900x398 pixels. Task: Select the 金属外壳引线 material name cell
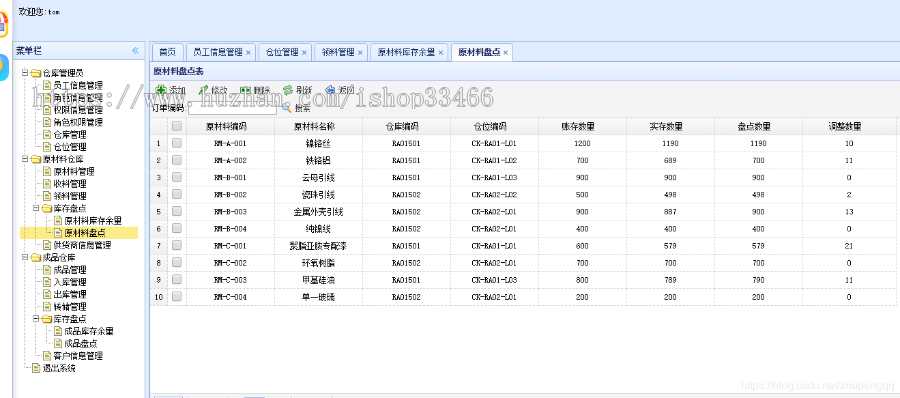[x=319, y=211]
